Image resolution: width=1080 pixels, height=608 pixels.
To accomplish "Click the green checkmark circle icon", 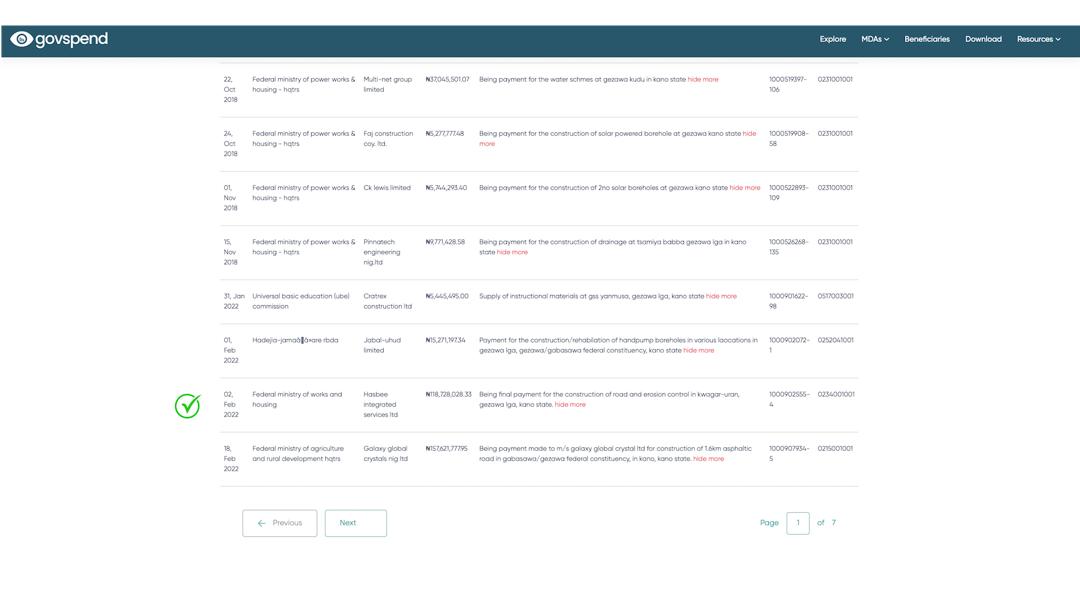I will 188,405.
